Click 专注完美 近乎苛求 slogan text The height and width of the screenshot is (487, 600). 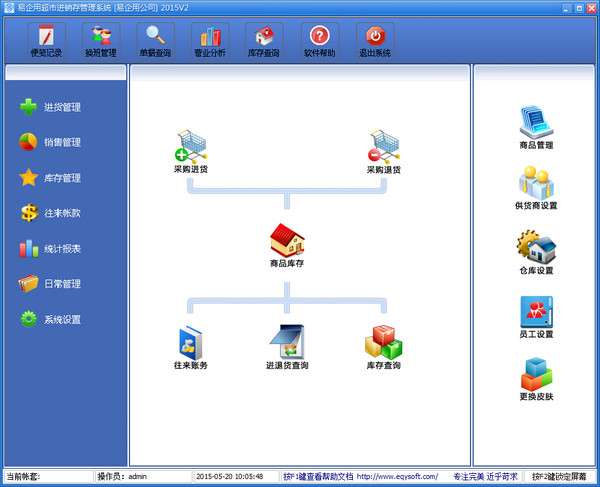point(485,477)
